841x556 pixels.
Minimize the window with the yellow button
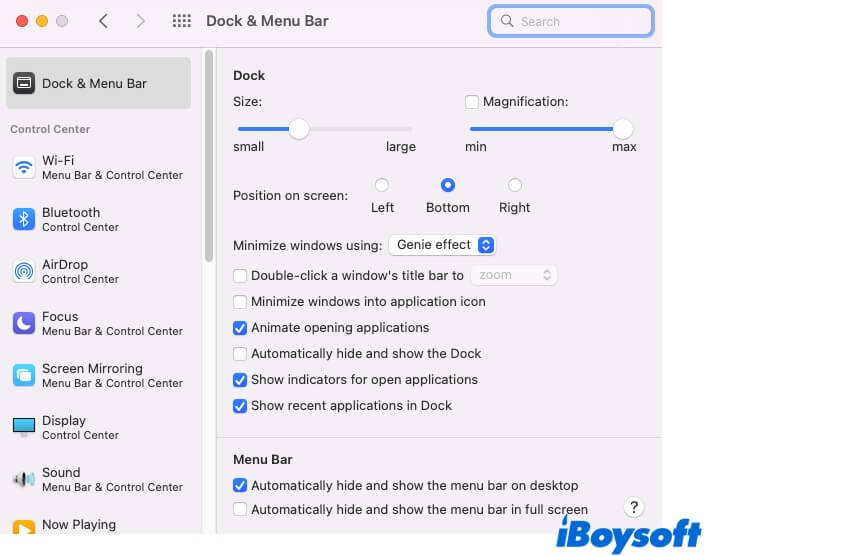coord(42,21)
